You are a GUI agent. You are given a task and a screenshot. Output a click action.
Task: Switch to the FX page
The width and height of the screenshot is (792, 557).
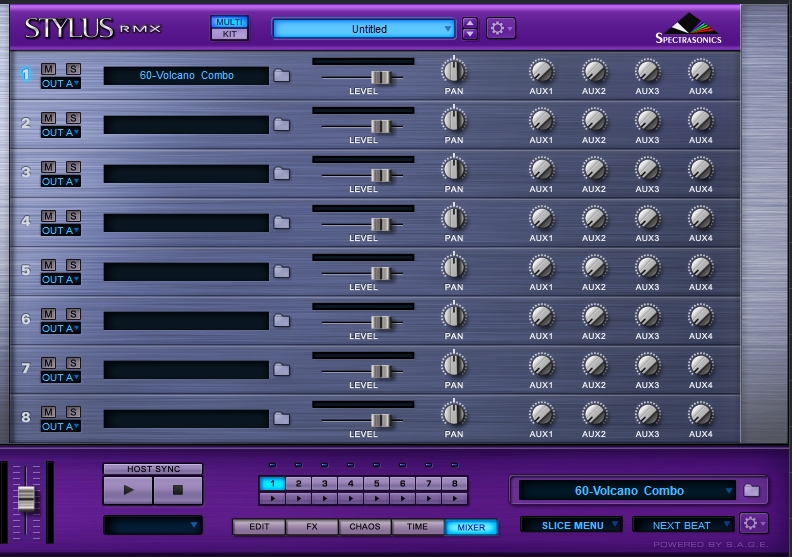[312, 527]
